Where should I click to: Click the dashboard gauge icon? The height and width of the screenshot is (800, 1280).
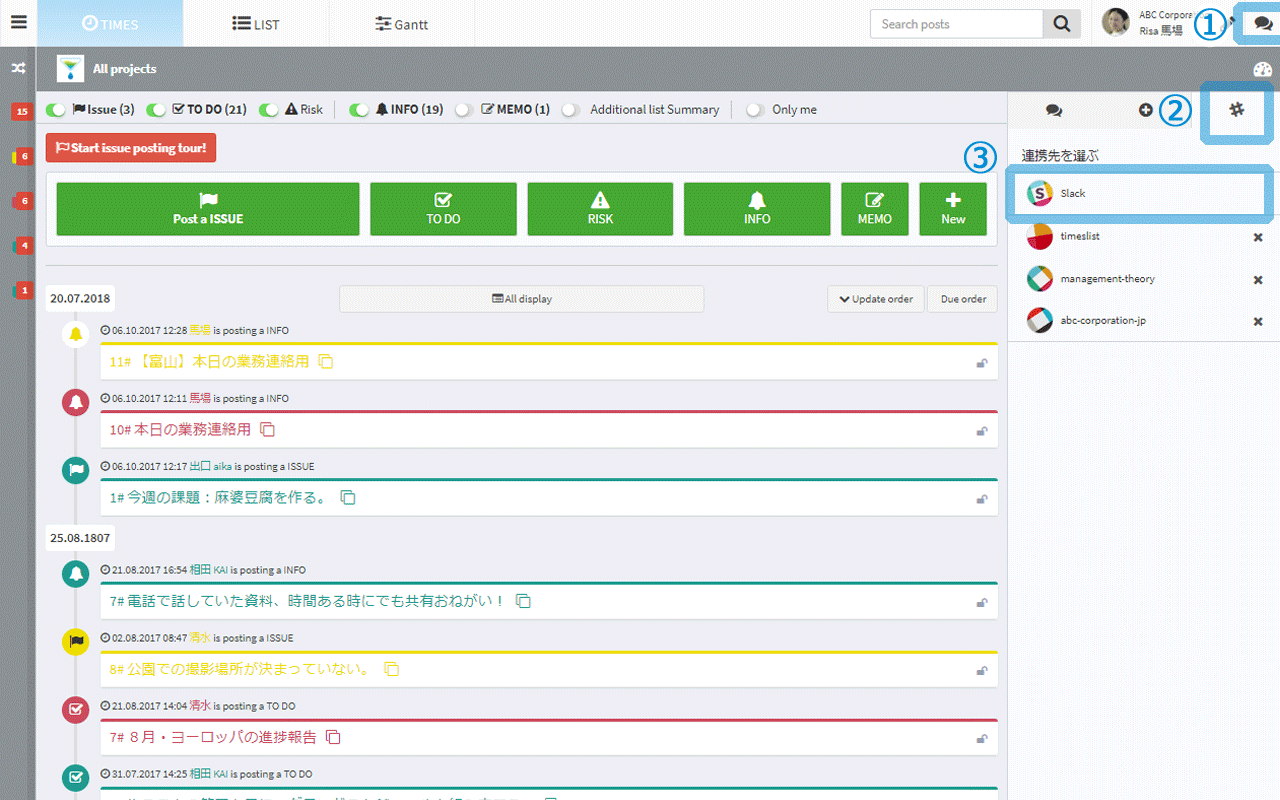[x=1262, y=70]
